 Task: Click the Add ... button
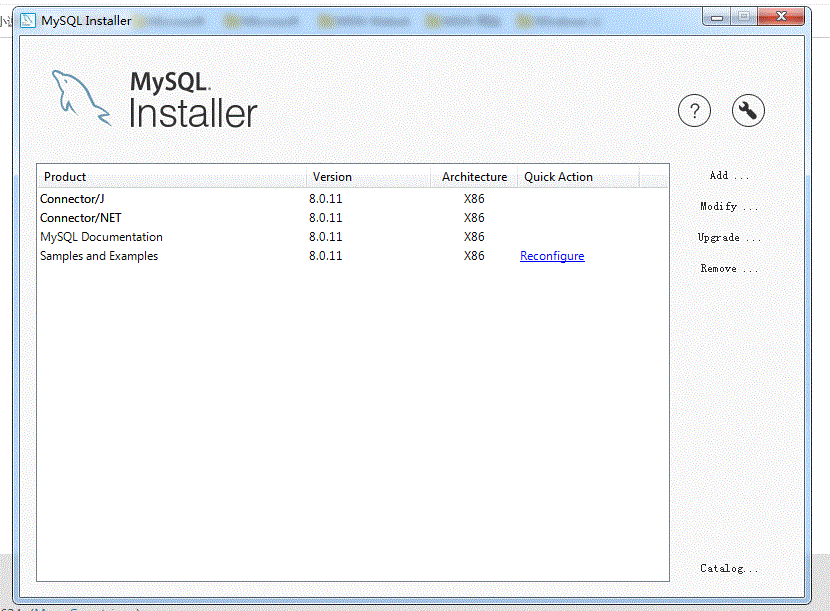pyautogui.click(x=729, y=175)
